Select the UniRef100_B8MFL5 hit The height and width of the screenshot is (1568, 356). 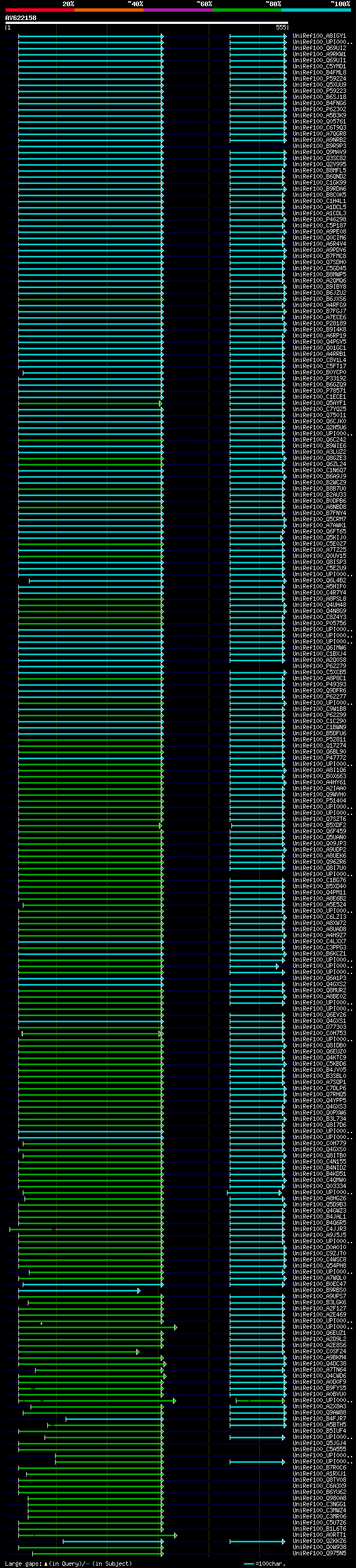pyautogui.click(x=319, y=171)
